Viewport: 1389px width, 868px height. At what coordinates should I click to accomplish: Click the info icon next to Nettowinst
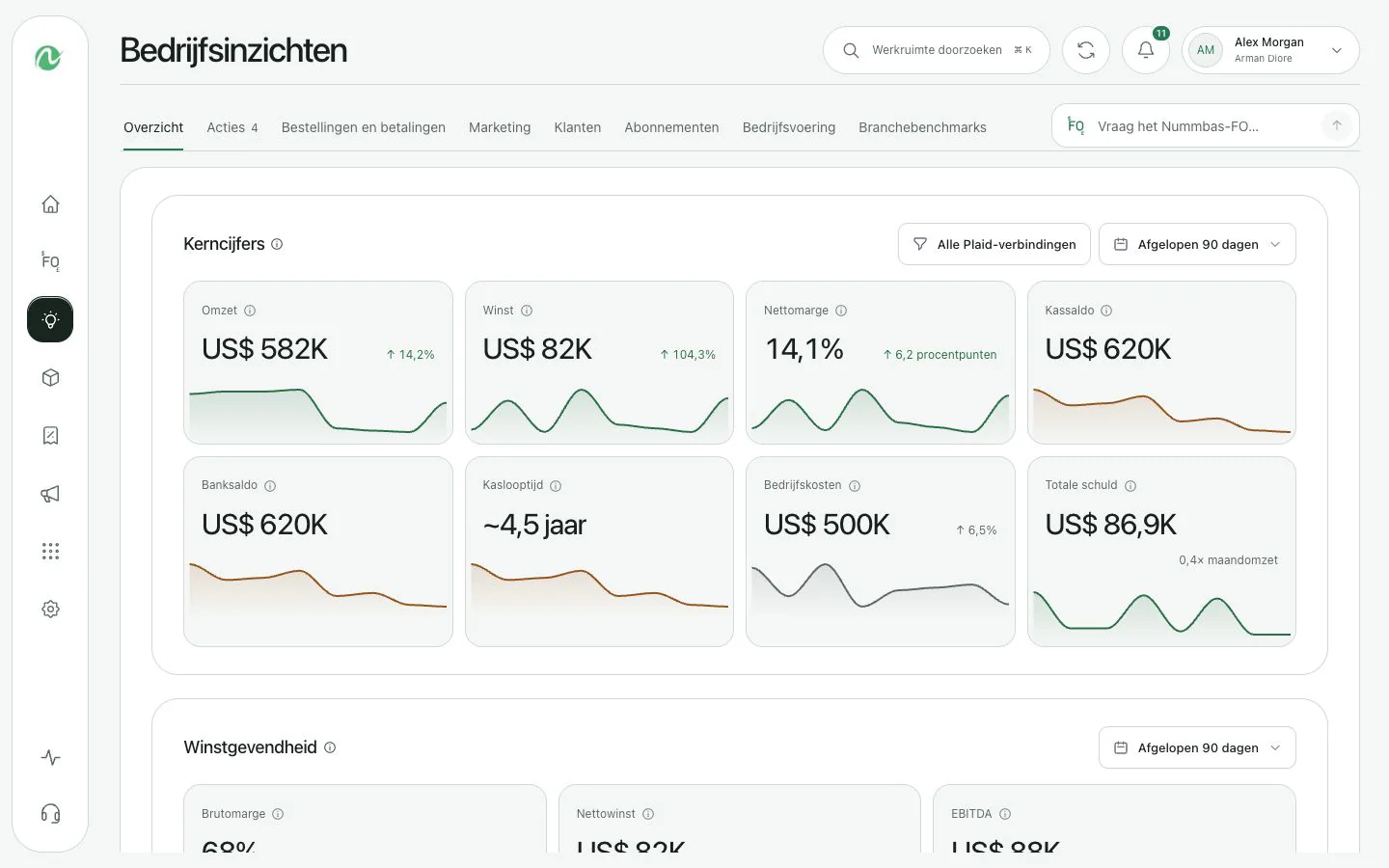[648, 814]
